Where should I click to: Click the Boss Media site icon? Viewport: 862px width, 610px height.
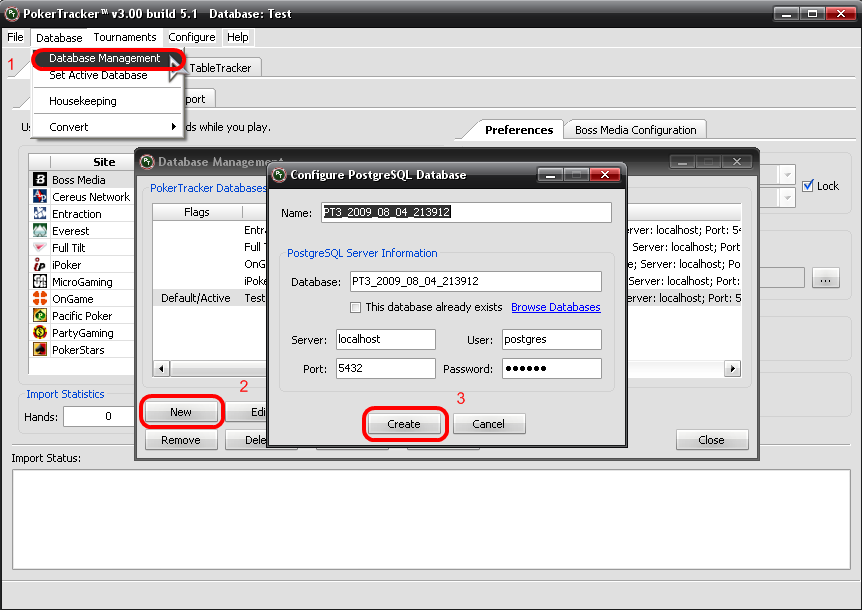point(40,179)
